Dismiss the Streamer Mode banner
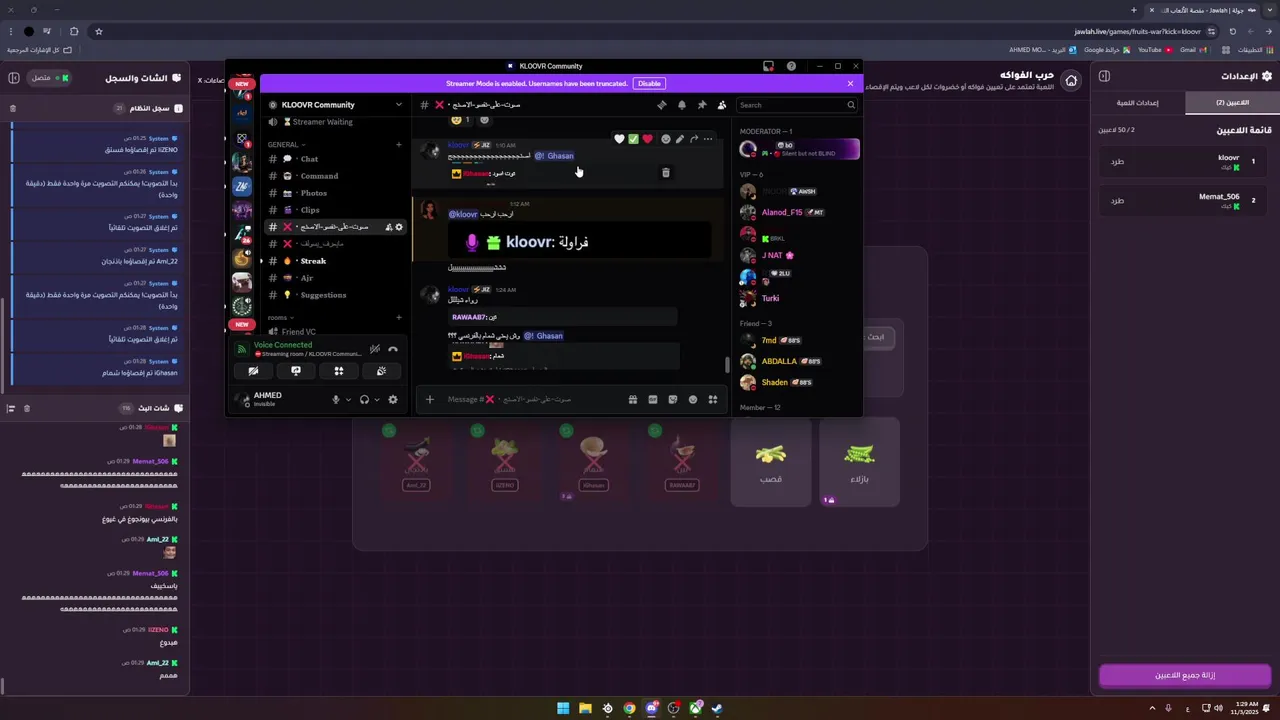Screen dimensions: 1280x720 click(x=850, y=84)
